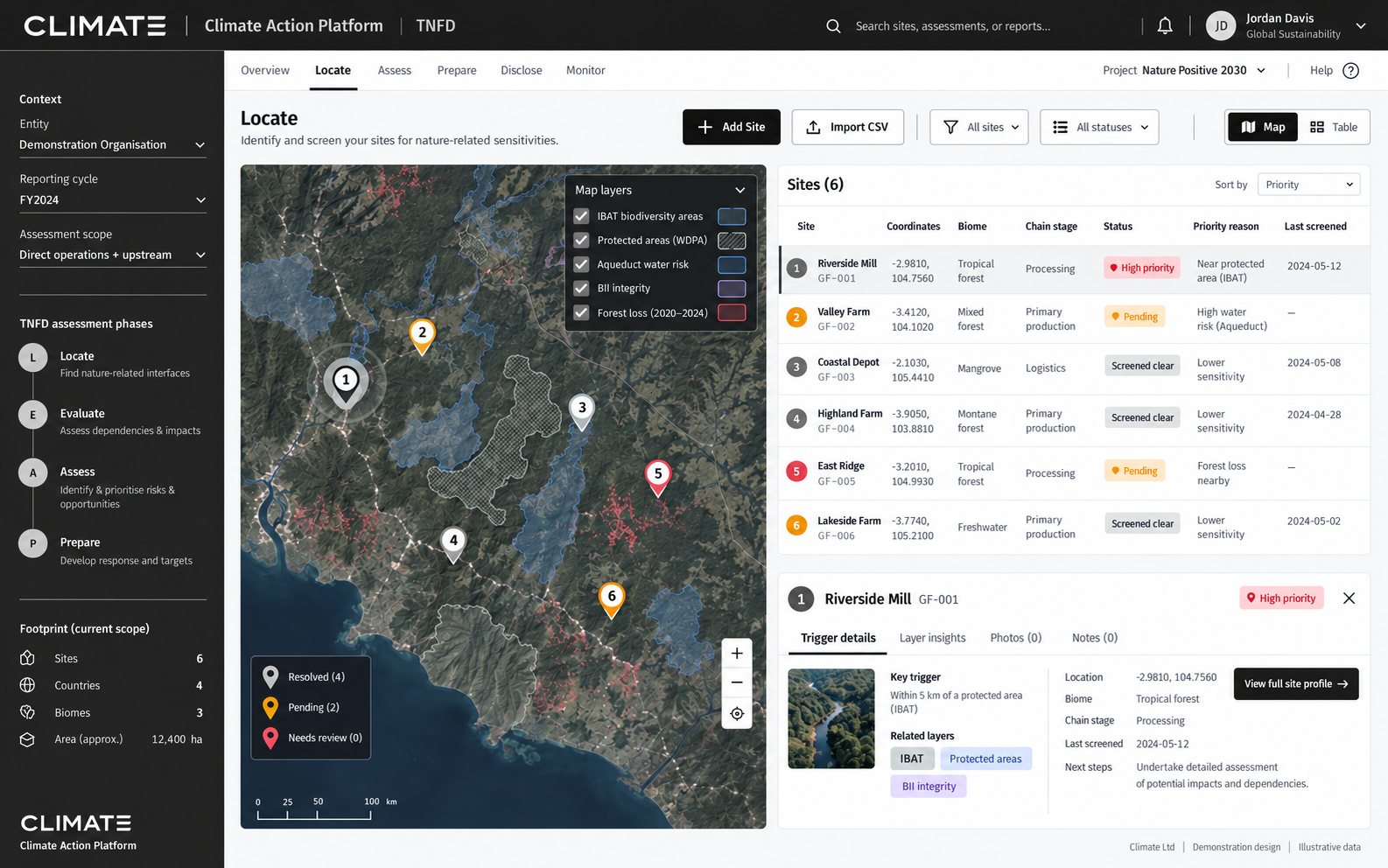Select map pin number 2
Screen dimensions: 1388x868
point(422,336)
